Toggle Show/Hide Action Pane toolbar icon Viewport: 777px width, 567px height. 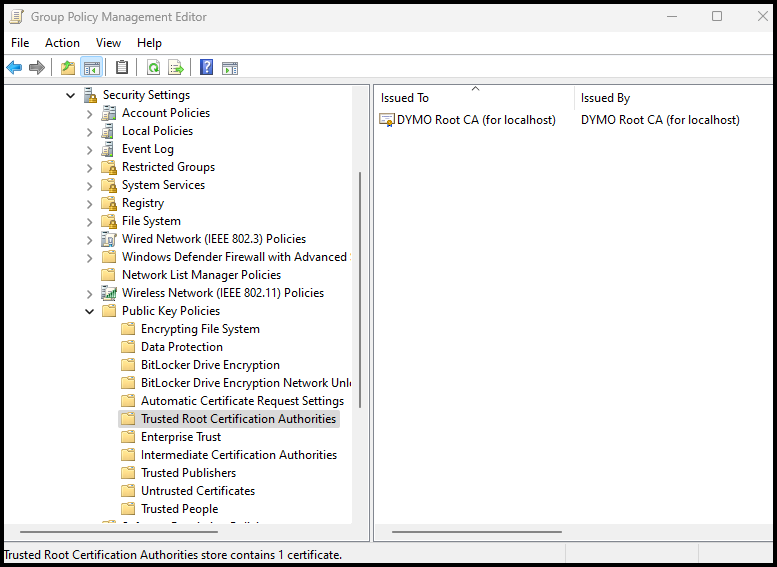coord(230,68)
